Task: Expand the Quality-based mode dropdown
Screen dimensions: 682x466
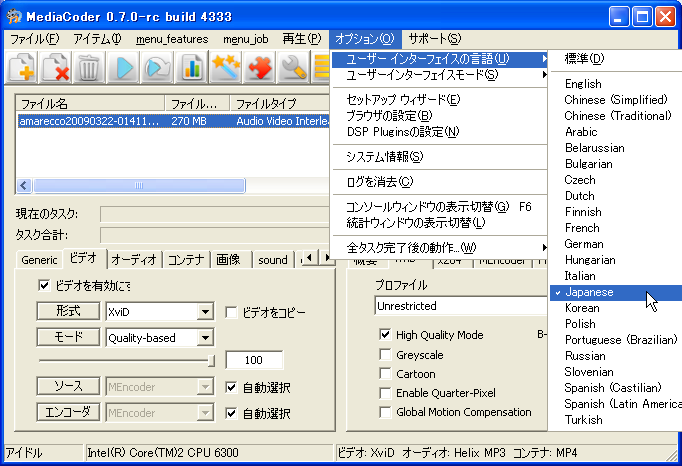Action: point(205,338)
